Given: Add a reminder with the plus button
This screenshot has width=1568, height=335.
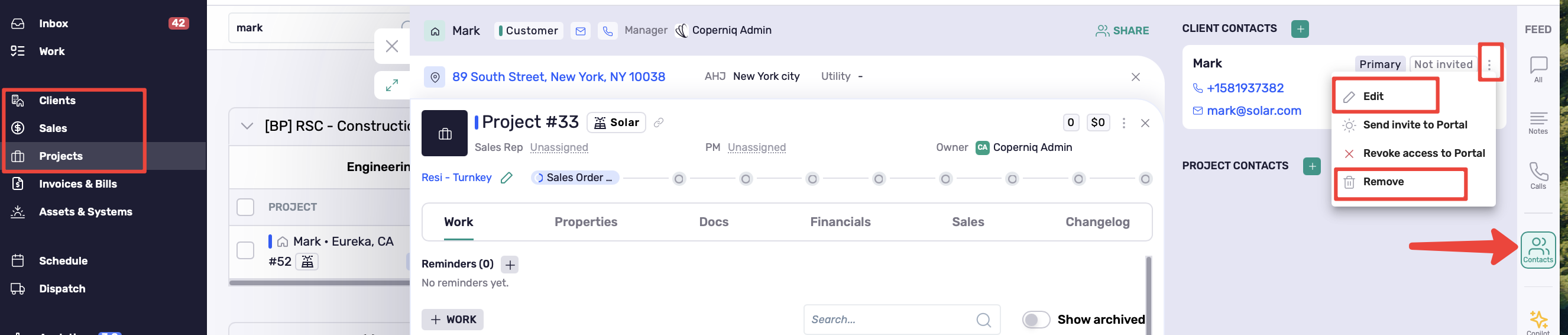Looking at the screenshot, I should pyautogui.click(x=510, y=265).
